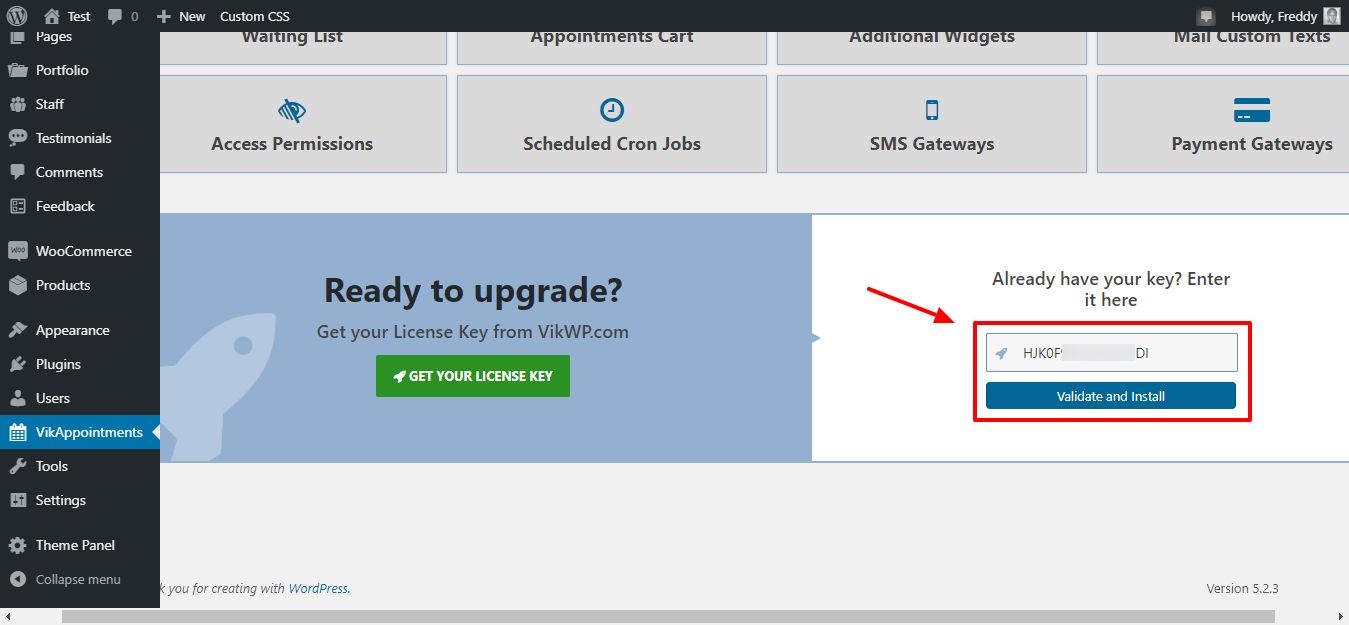Click the Payment Gateways credit card icon

coord(1252,110)
